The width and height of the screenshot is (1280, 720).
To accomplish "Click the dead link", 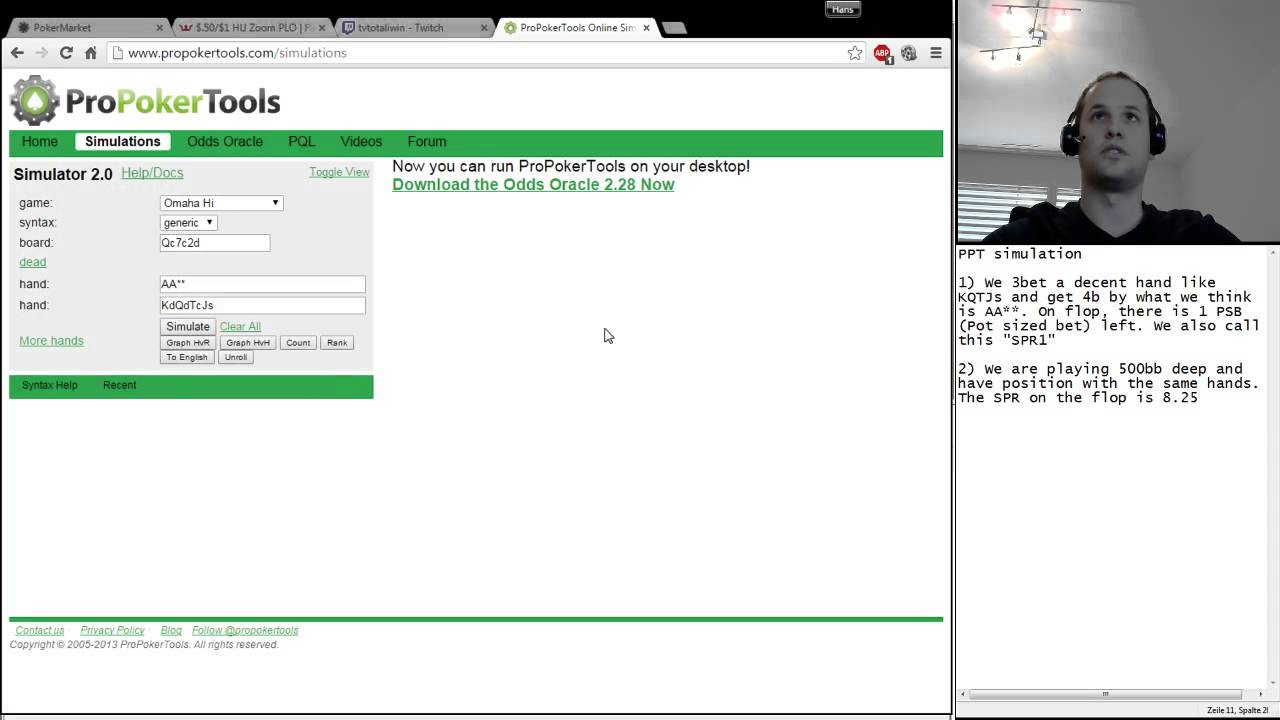I will pos(32,262).
